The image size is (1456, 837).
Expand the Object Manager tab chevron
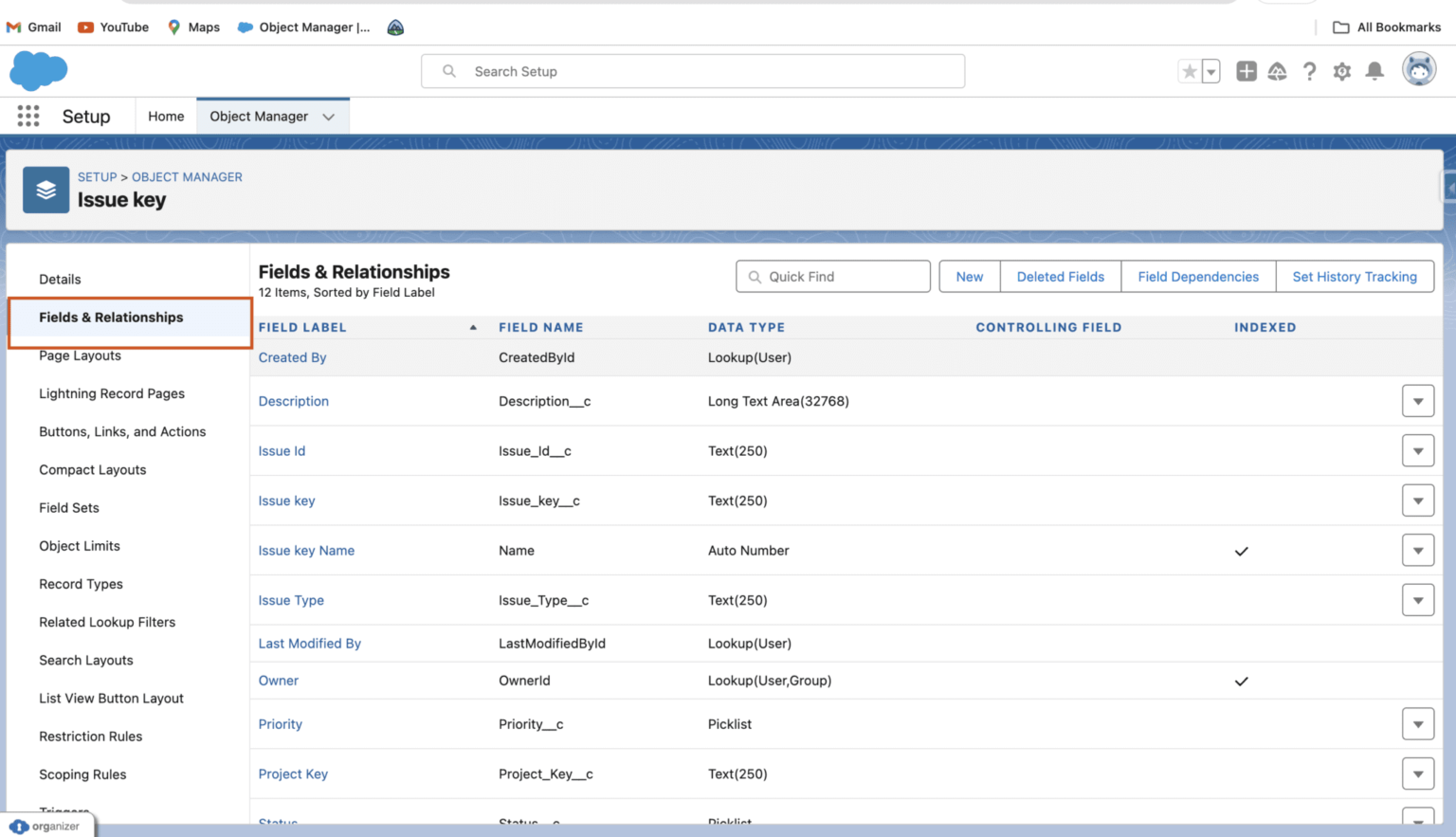click(328, 116)
